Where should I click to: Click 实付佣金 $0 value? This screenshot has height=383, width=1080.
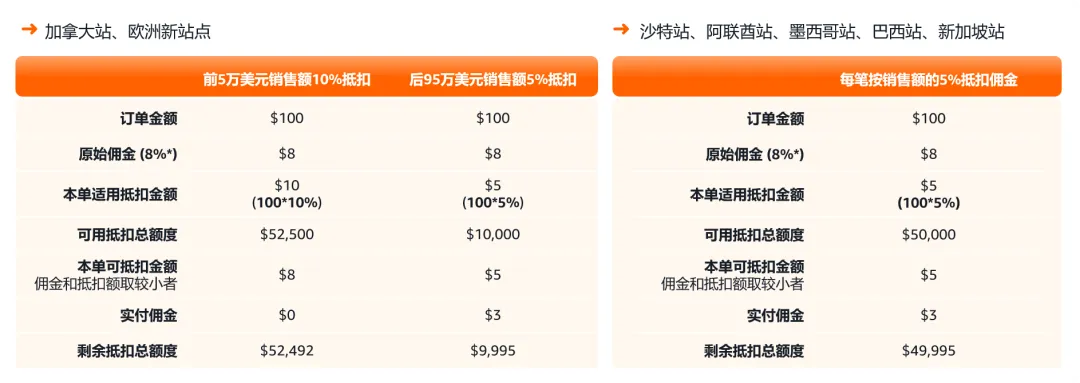[x=287, y=315]
